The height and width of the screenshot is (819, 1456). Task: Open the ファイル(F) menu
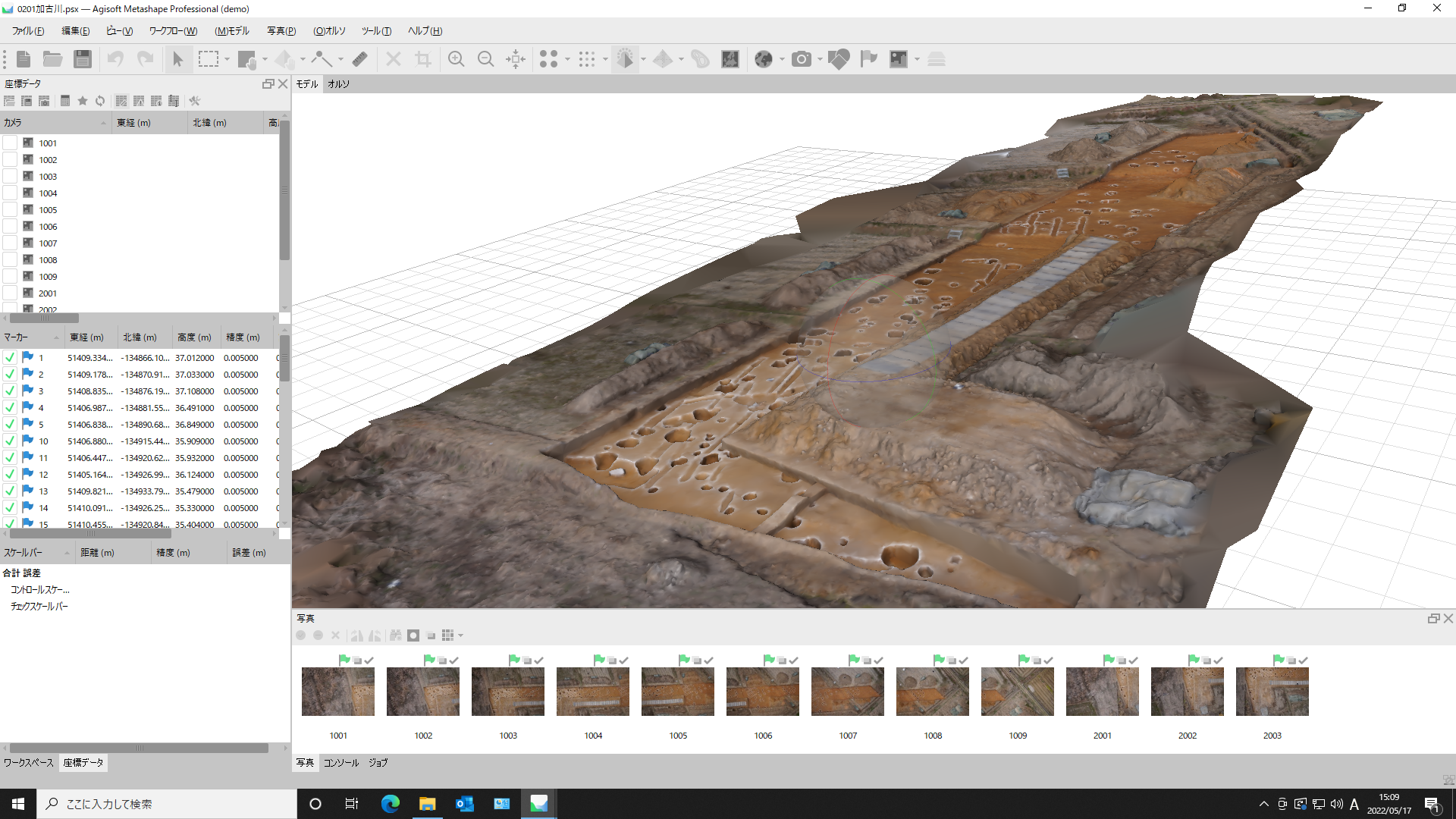coord(28,31)
